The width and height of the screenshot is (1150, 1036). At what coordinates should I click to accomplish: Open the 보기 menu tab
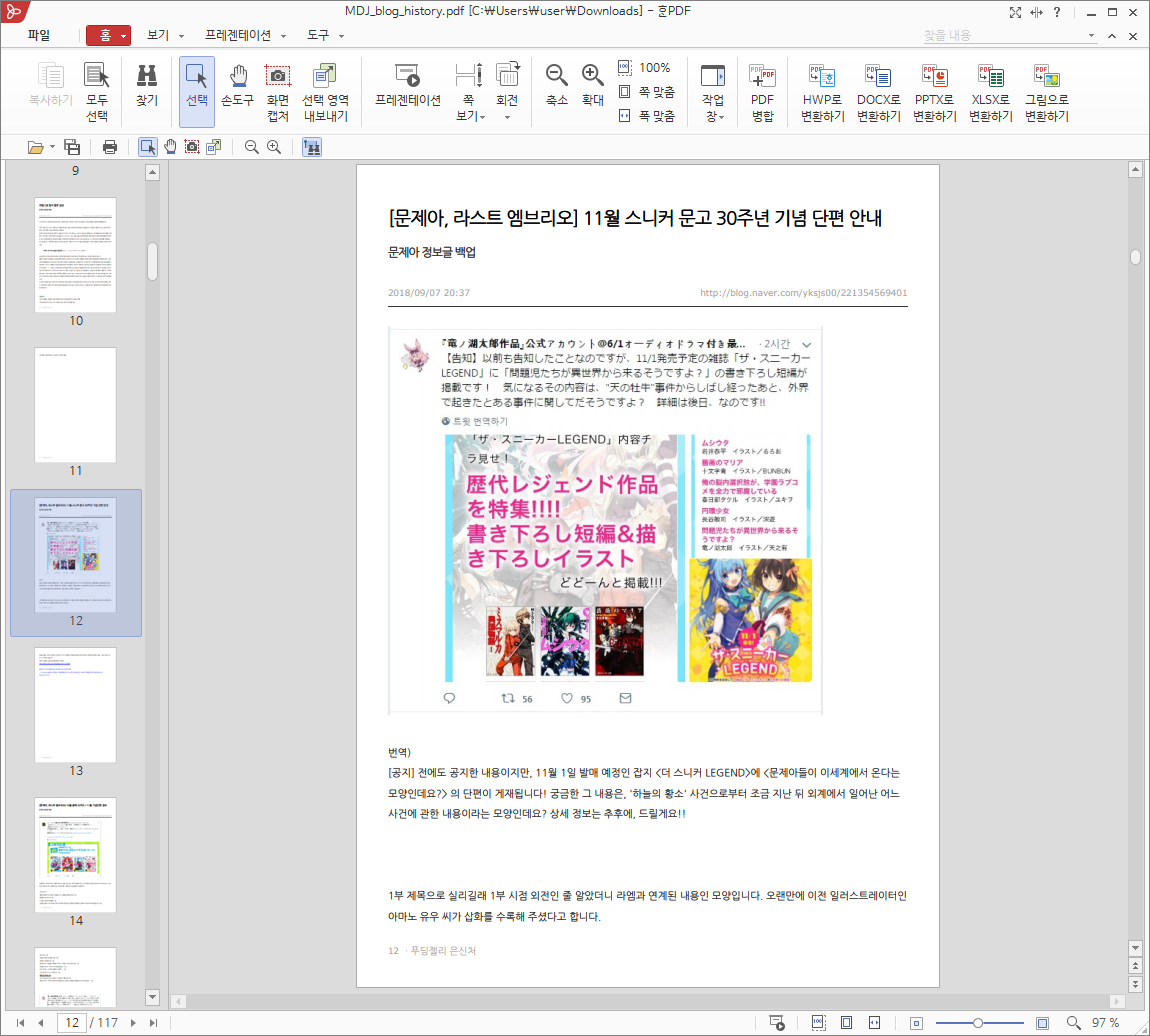164,35
